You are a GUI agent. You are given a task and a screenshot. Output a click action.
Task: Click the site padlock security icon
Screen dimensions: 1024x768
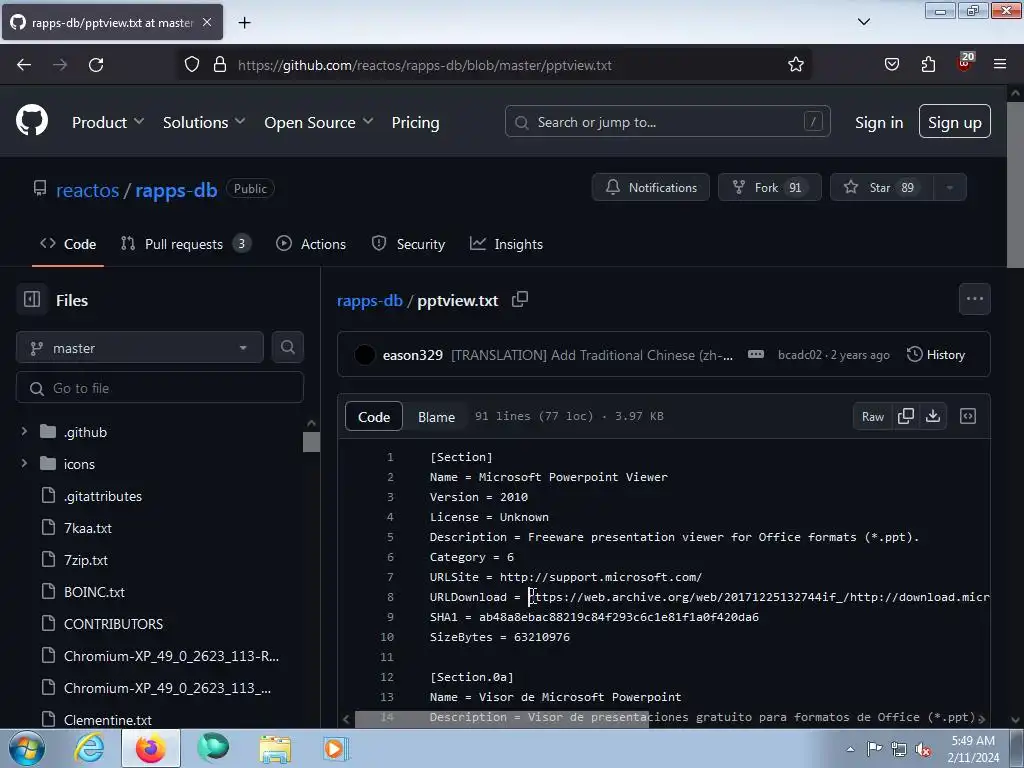(220, 64)
